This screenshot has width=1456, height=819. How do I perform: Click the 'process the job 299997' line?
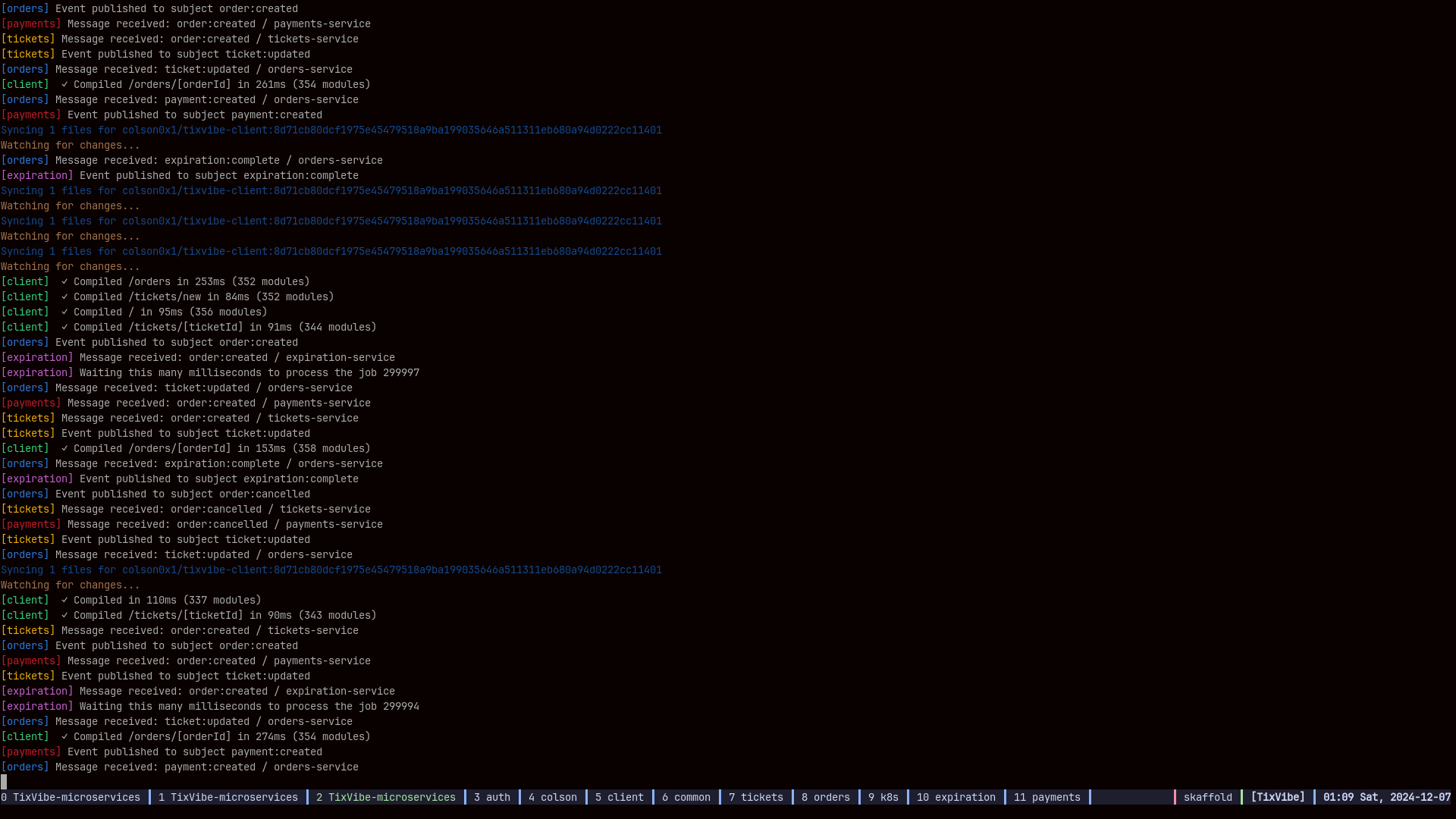click(x=210, y=372)
